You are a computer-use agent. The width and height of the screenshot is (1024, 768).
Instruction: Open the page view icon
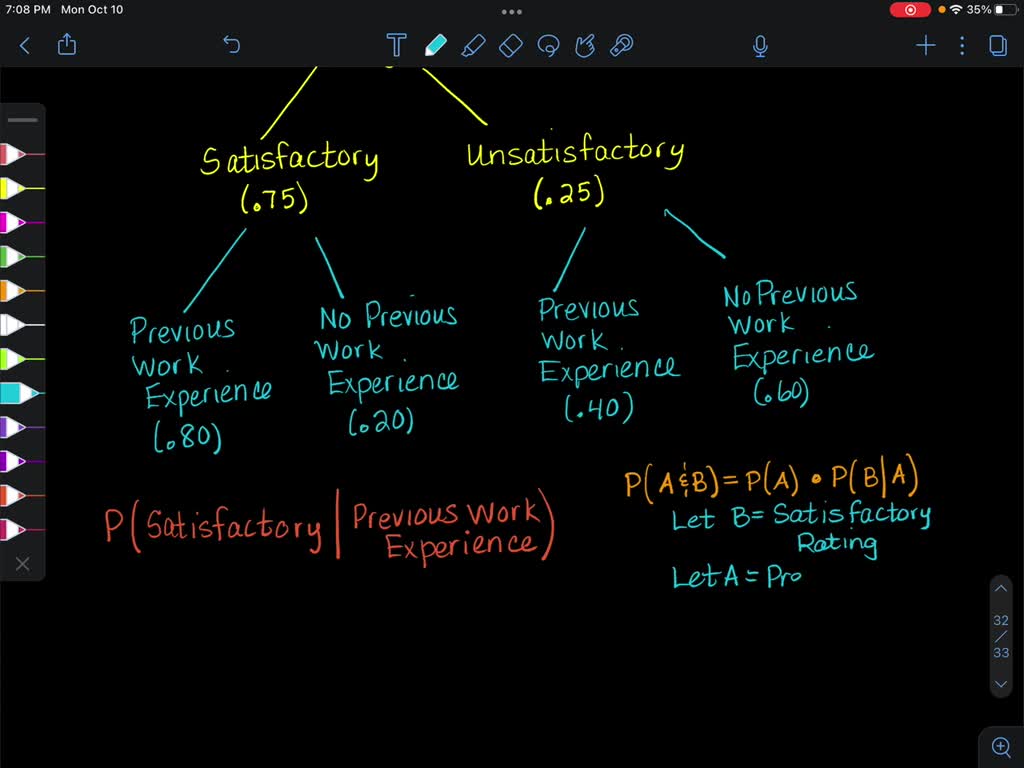(x=998, y=45)
